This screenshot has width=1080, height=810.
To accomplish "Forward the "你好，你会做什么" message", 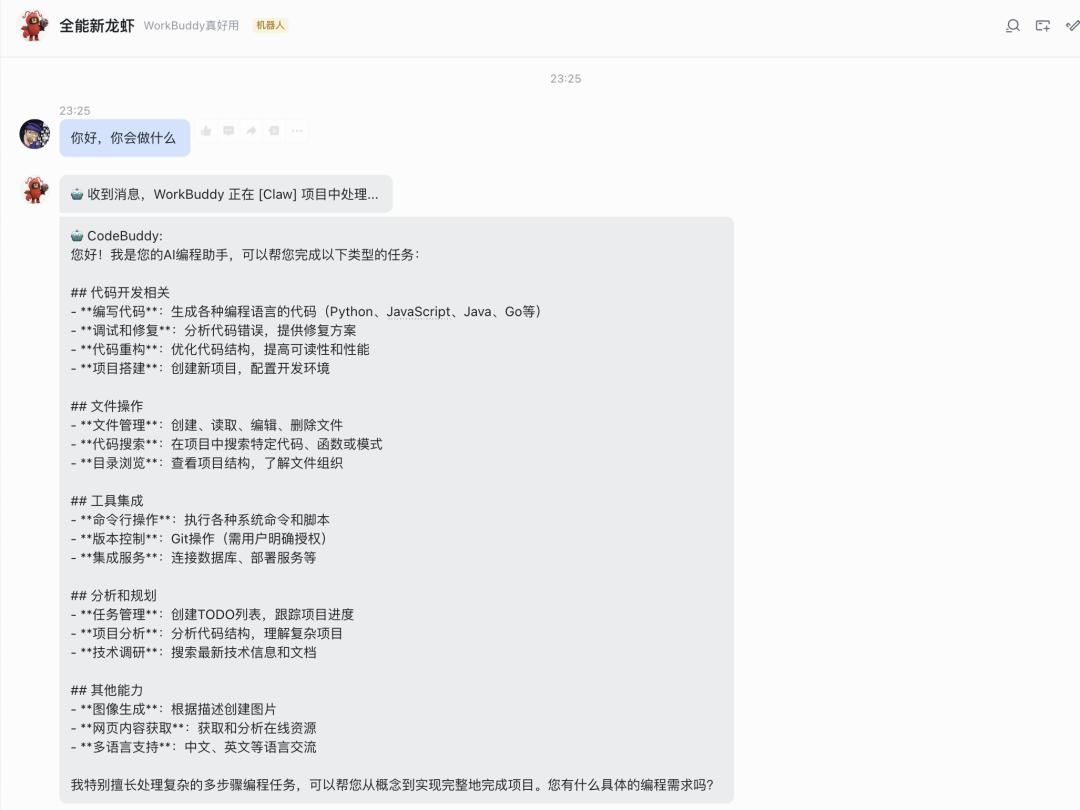I will point(251,130).
